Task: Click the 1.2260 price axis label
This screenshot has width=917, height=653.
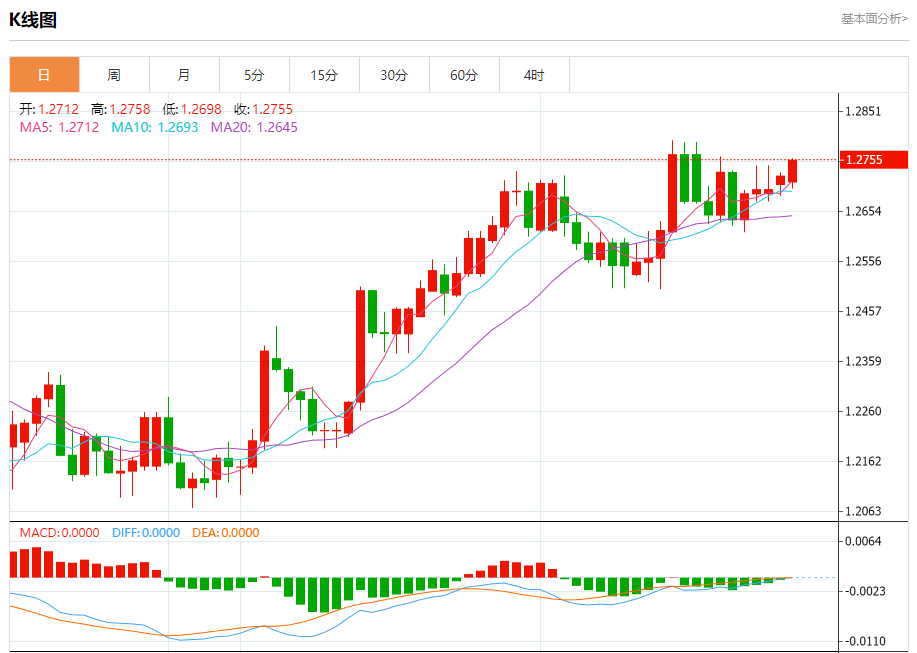Action: pos(863,411)
